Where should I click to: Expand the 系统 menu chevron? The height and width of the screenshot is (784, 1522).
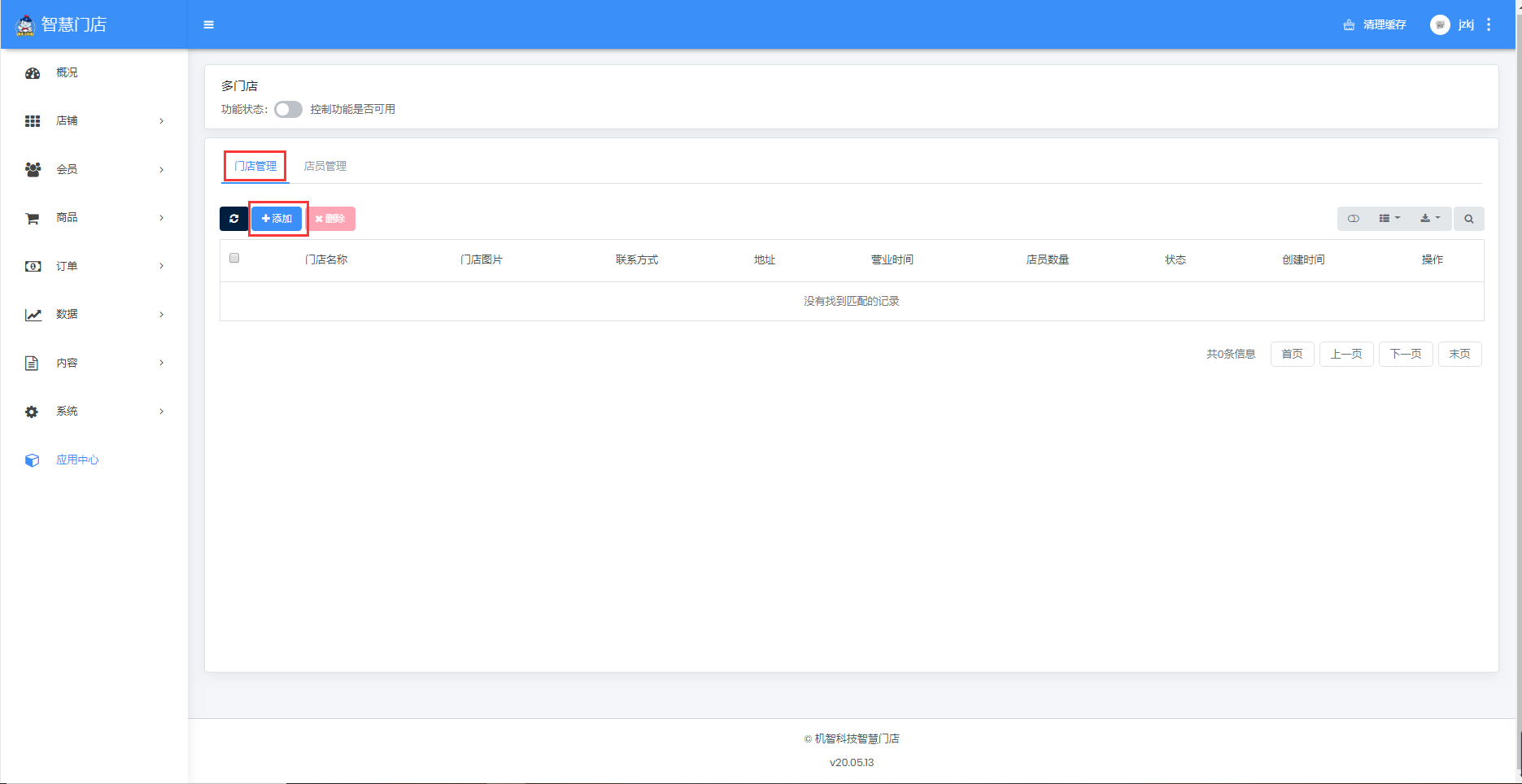(162, 412)
